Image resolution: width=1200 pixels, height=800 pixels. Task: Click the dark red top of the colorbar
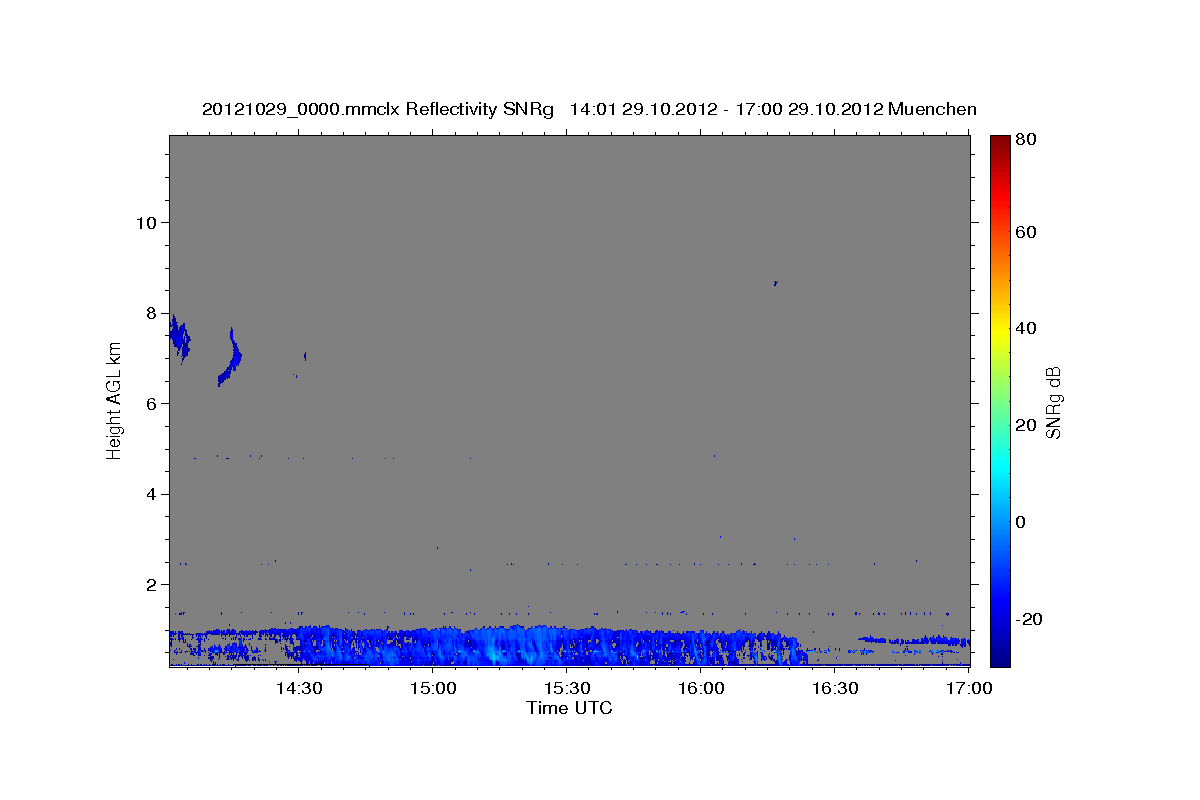click(x=1000, y=143)
